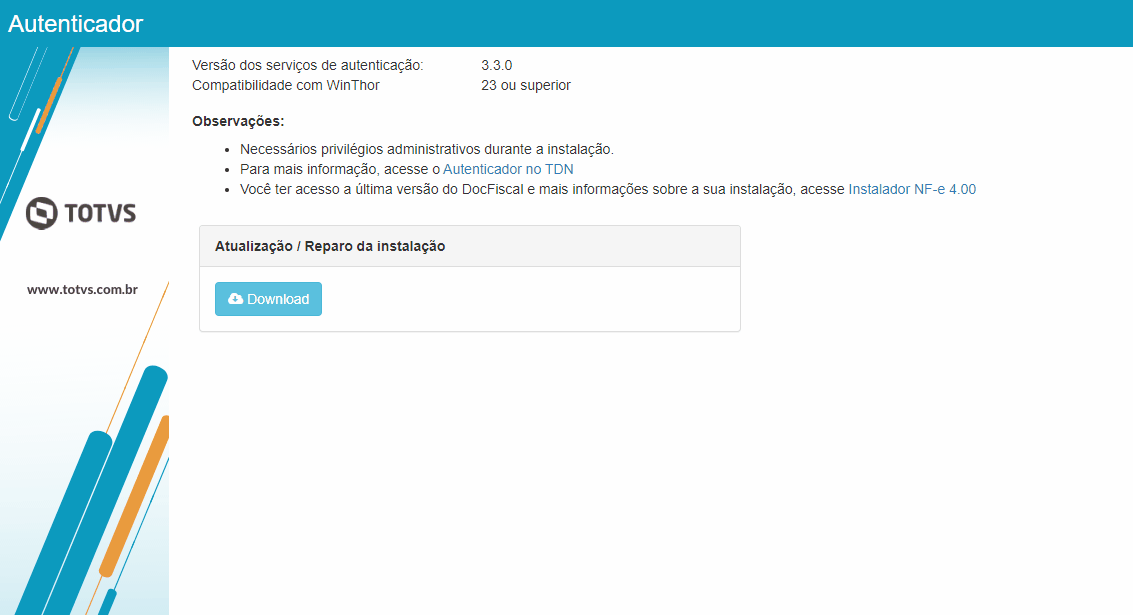The height and width of the screenshot is (615, 1133).
Task: Click 'Compatibilidade com WinThor' label
Action: pyautogui.click(x=286, y=85)
